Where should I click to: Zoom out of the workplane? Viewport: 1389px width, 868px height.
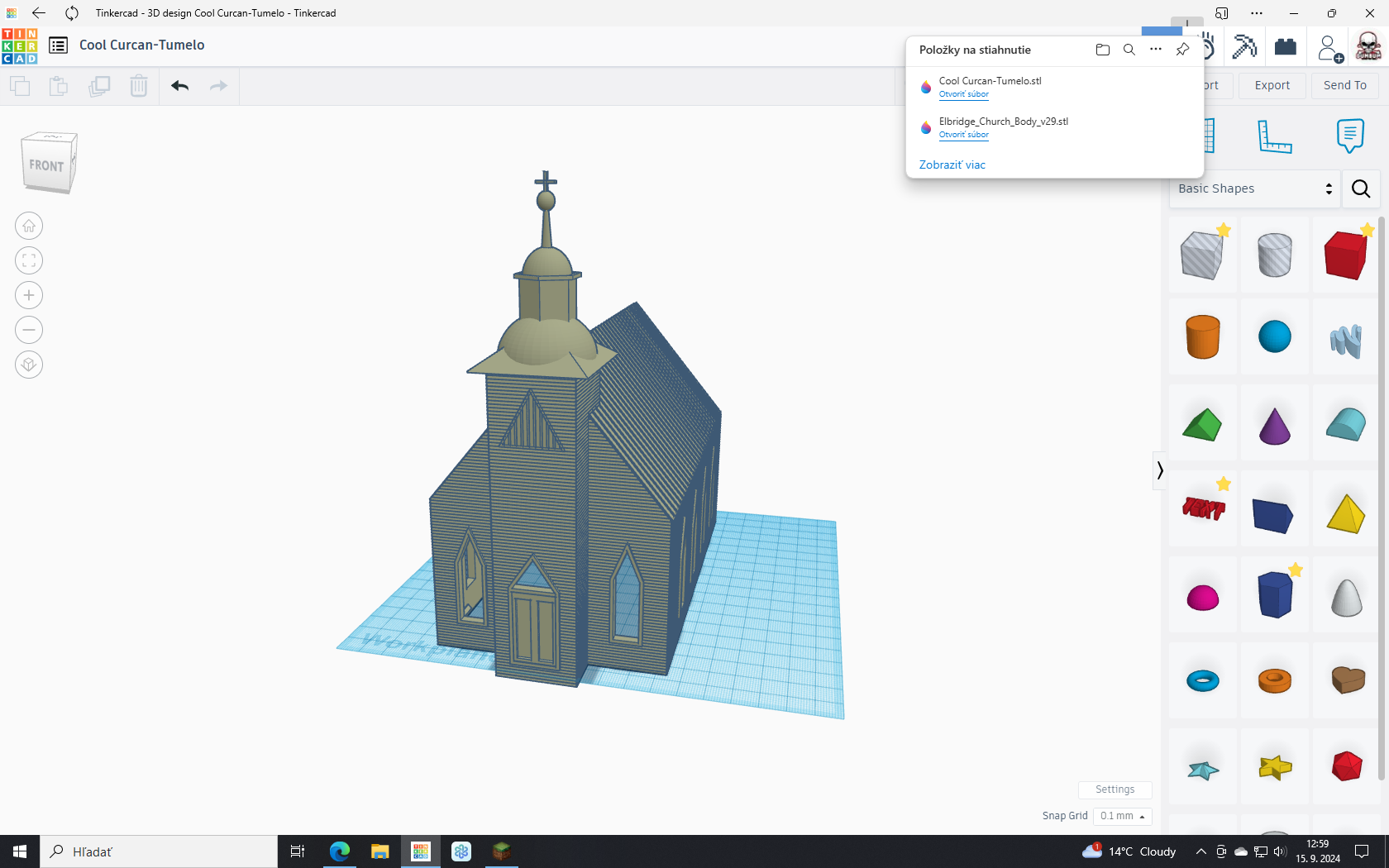coord(29,330)
